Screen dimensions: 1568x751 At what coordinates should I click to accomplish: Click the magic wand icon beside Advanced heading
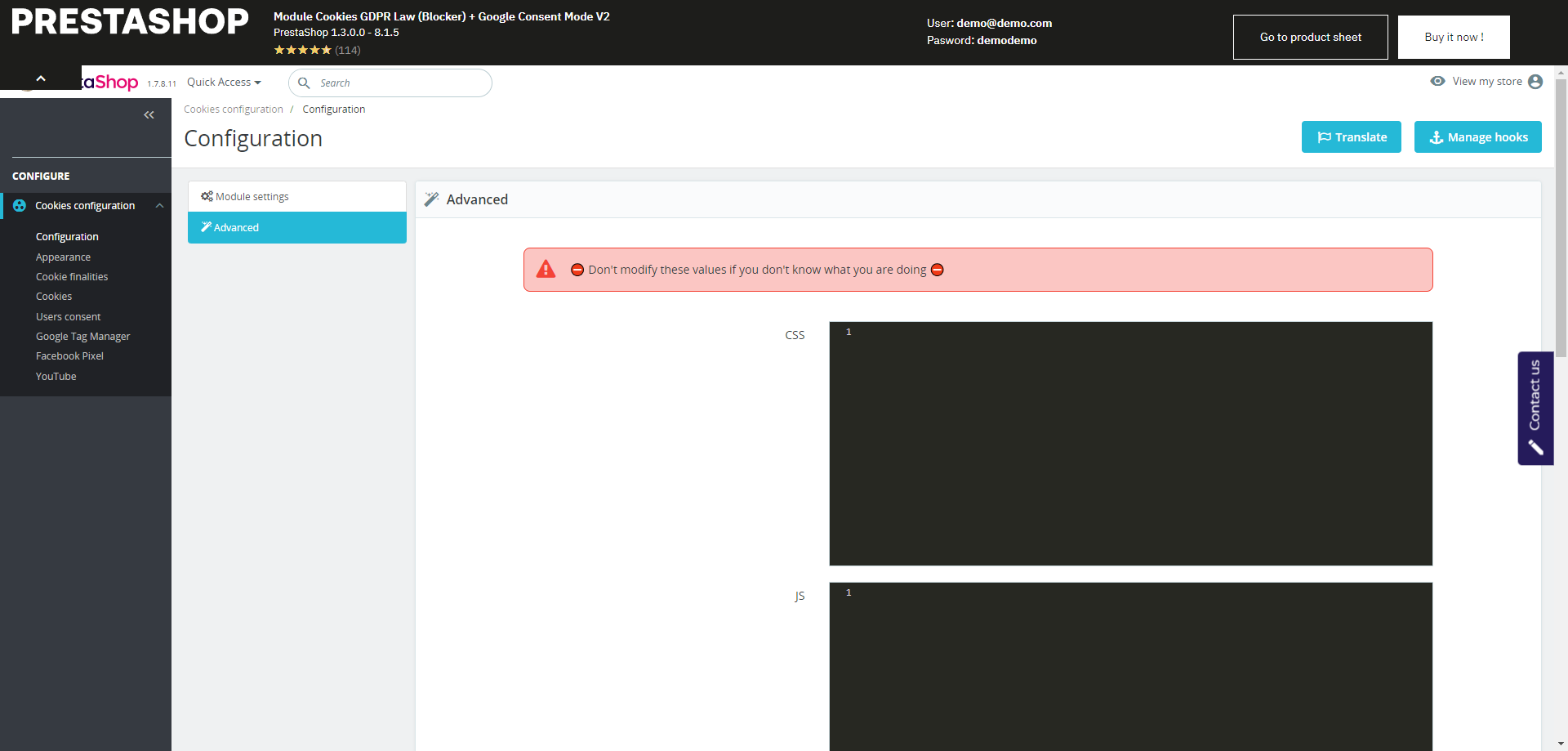pos(432,199)
